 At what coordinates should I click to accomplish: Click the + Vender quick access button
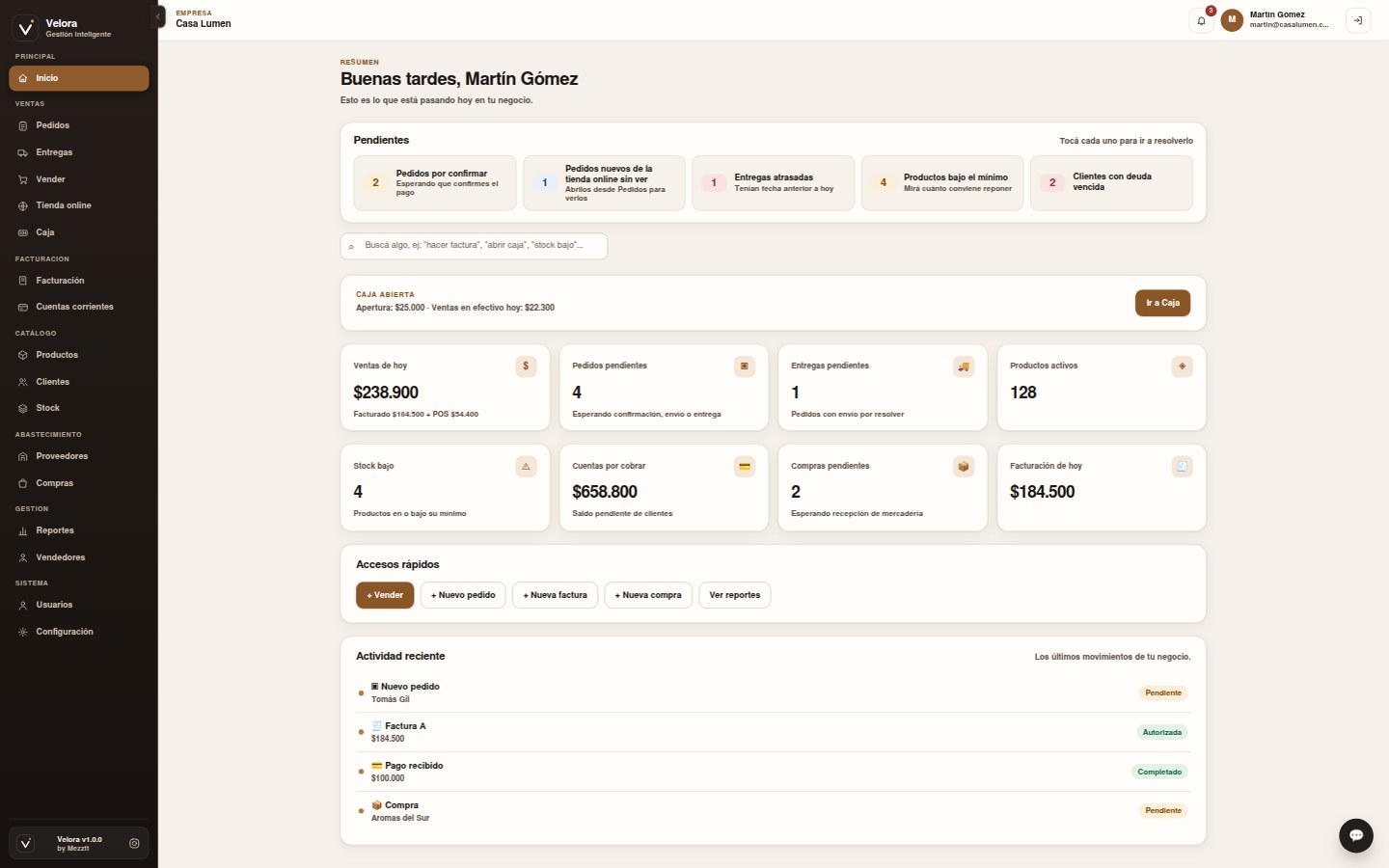[385, 595]
